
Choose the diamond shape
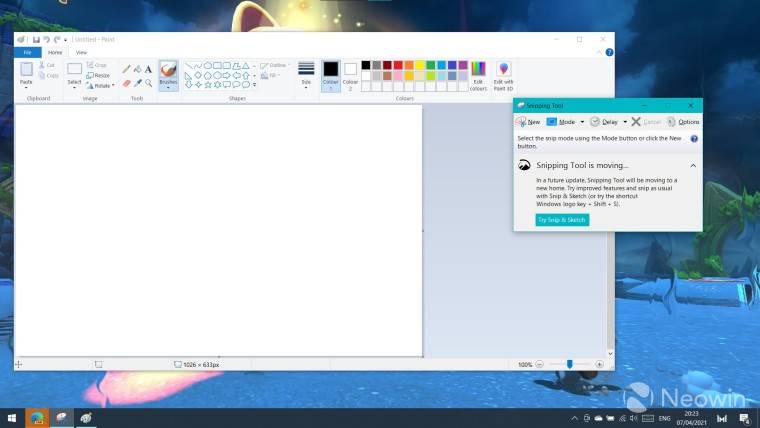click(198, 75)
